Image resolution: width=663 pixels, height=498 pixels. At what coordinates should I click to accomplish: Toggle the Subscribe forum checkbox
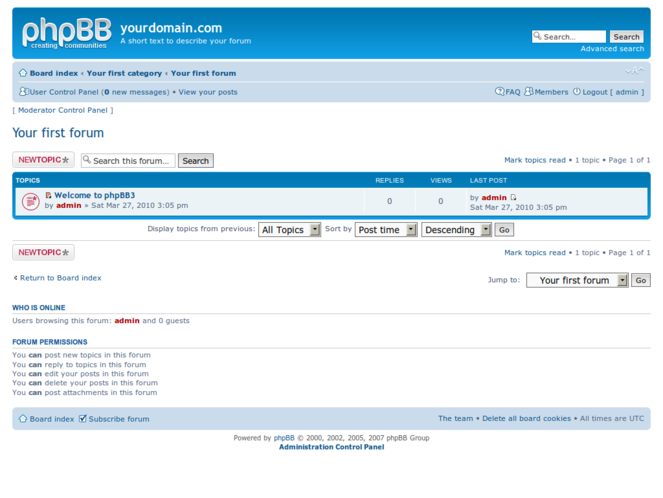[x=83, y=419]
